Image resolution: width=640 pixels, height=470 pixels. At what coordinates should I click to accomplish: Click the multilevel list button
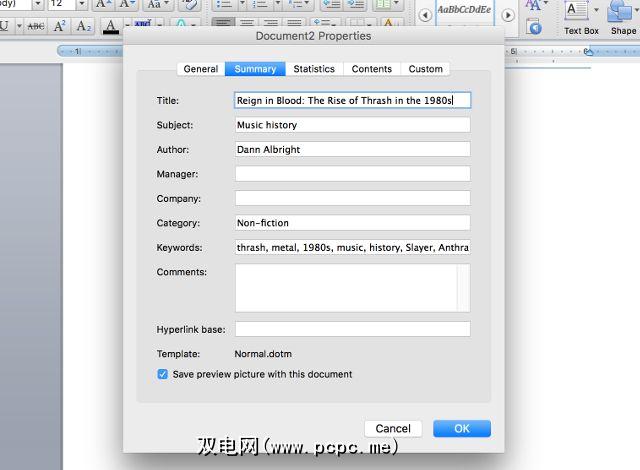pyautogui.click(x=295, y=4)
